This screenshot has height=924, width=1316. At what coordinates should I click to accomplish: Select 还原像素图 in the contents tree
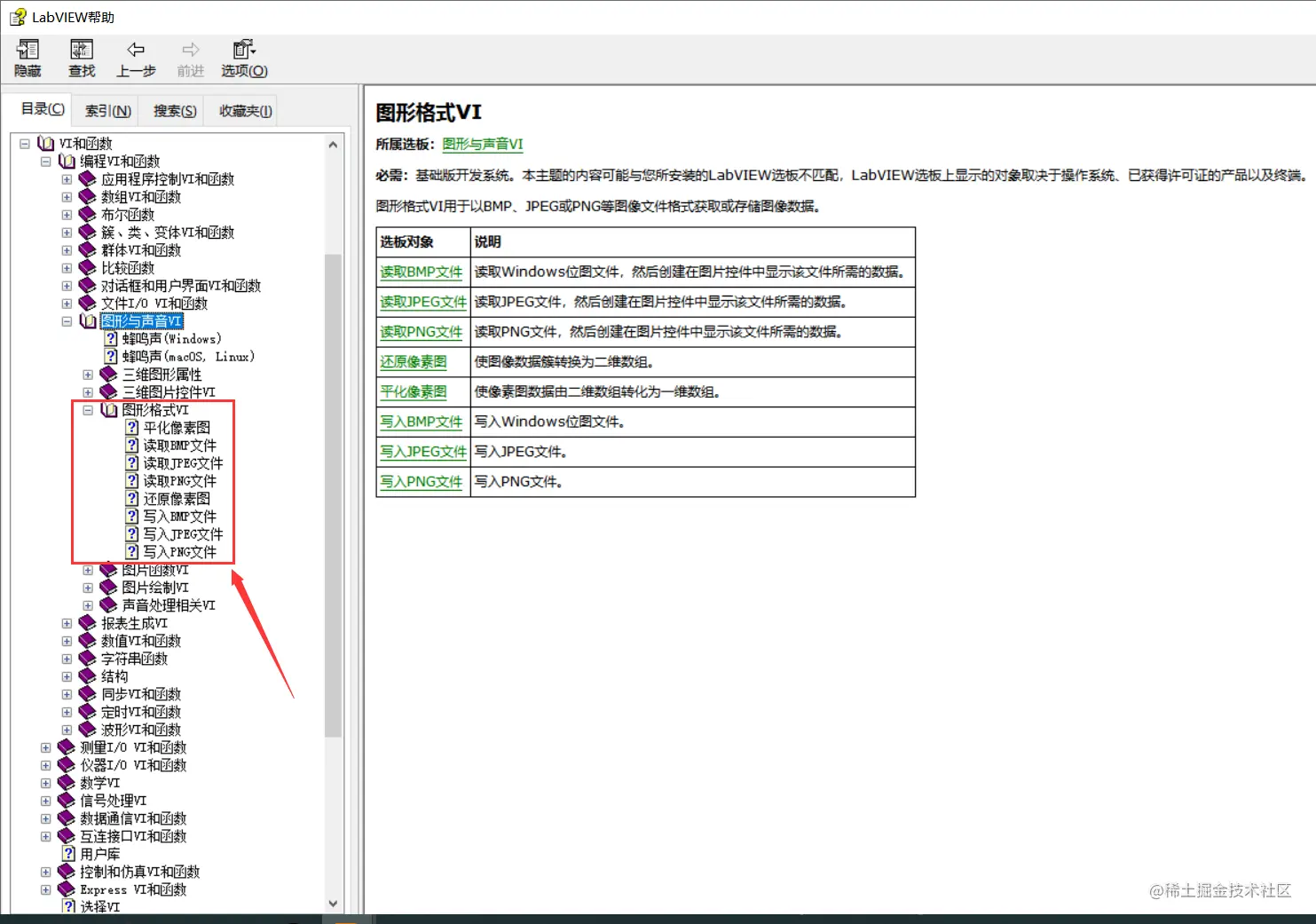tap(177, 499)
